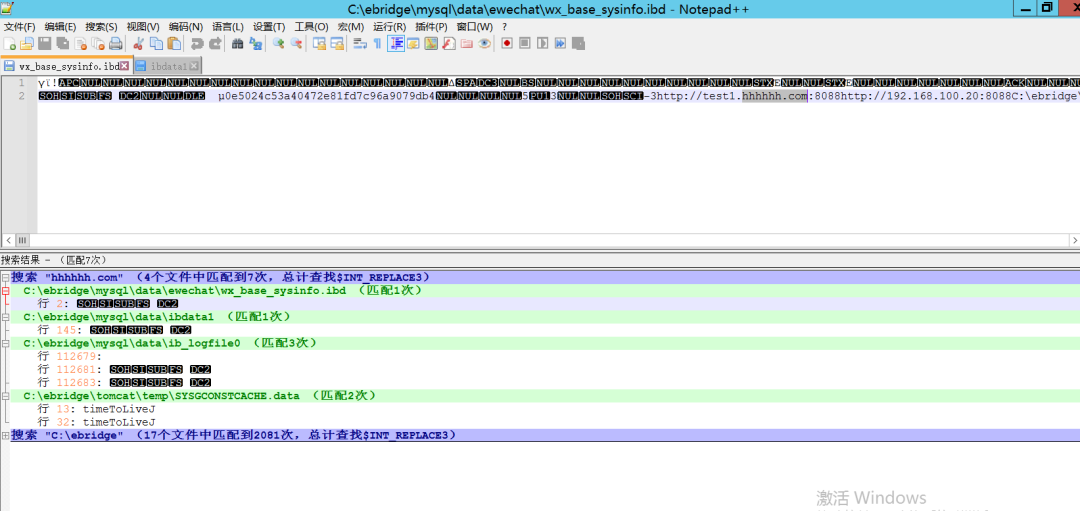
Task: Open the 工具(O) menu
Action: point(311,27)
